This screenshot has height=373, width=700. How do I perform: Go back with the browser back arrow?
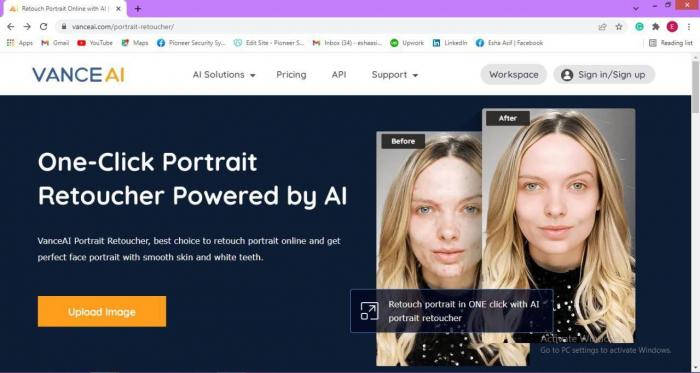(x=11, y=27)
